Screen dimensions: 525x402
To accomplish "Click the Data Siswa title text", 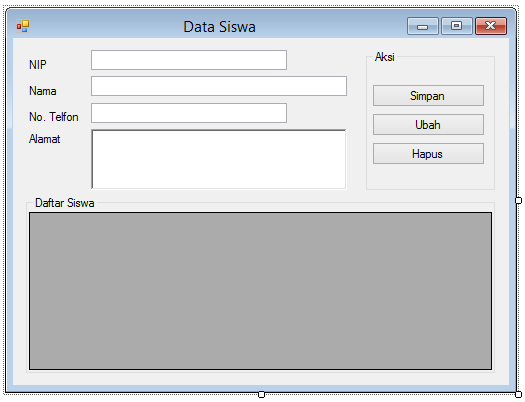I will 219,27.
